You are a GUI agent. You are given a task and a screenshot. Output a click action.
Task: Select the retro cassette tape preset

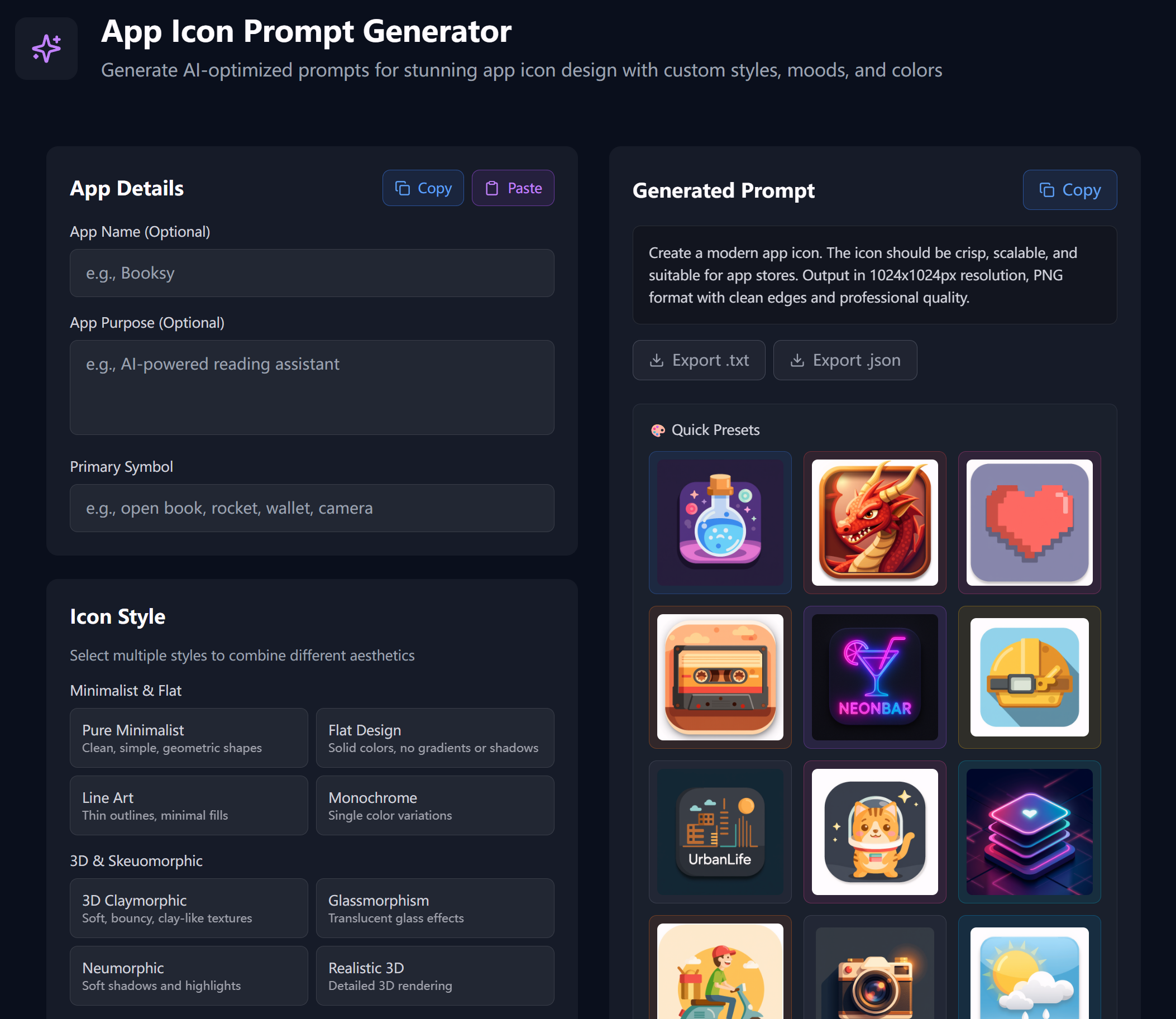tap(720, 677)
